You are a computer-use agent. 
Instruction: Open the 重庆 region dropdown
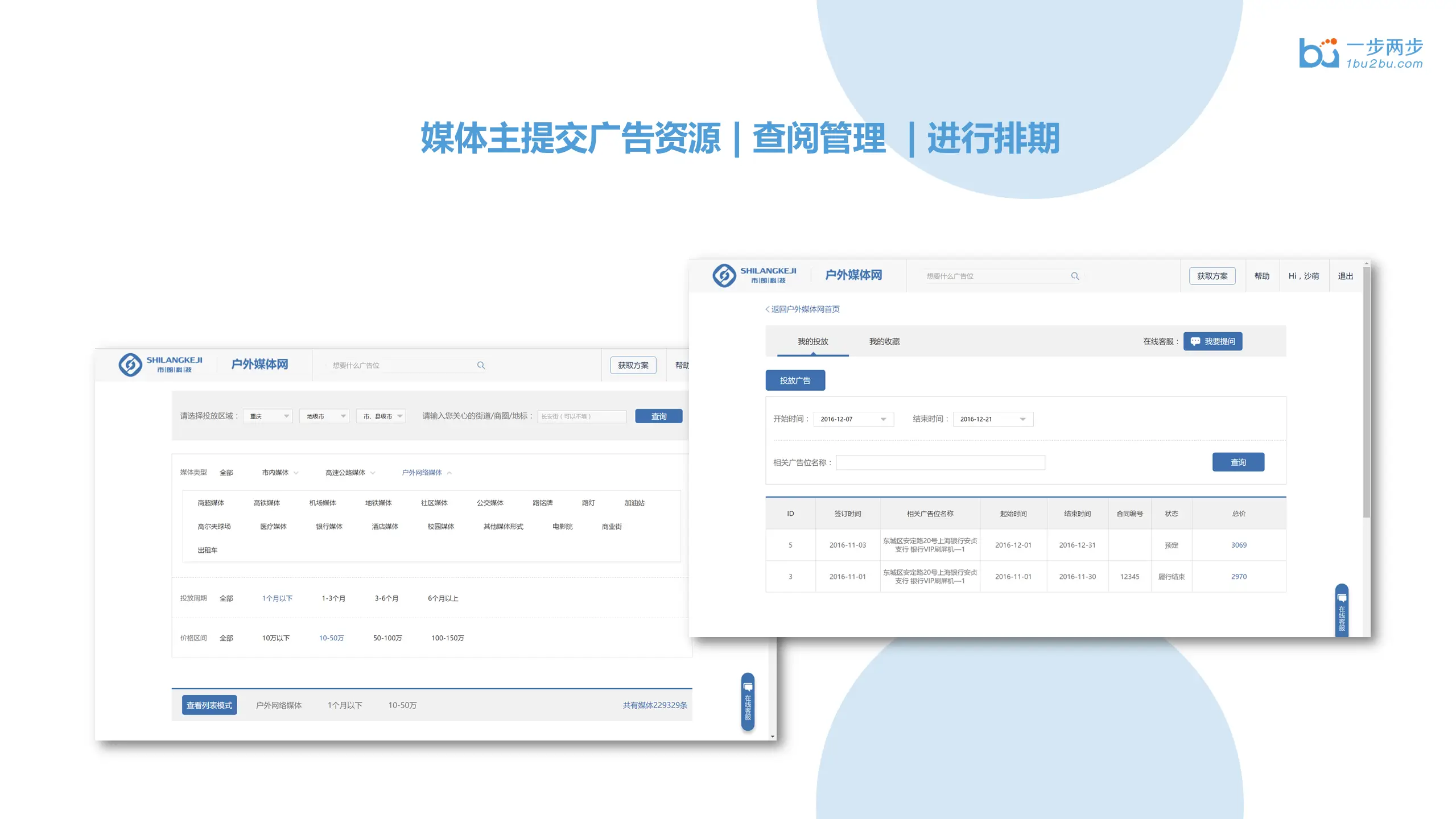[x=268, y=416]
